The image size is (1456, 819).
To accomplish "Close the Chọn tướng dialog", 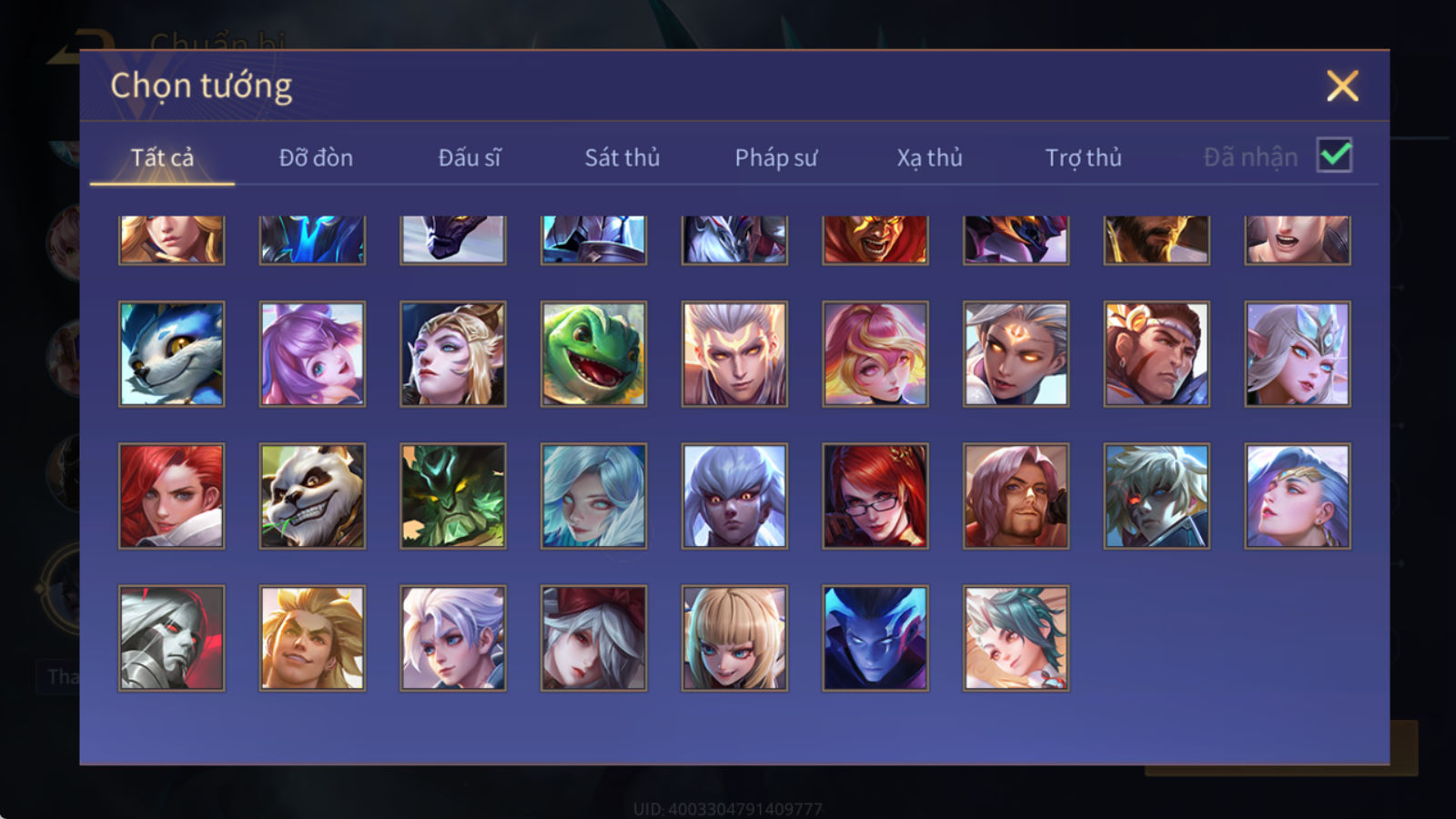I will pos(1342,86).
